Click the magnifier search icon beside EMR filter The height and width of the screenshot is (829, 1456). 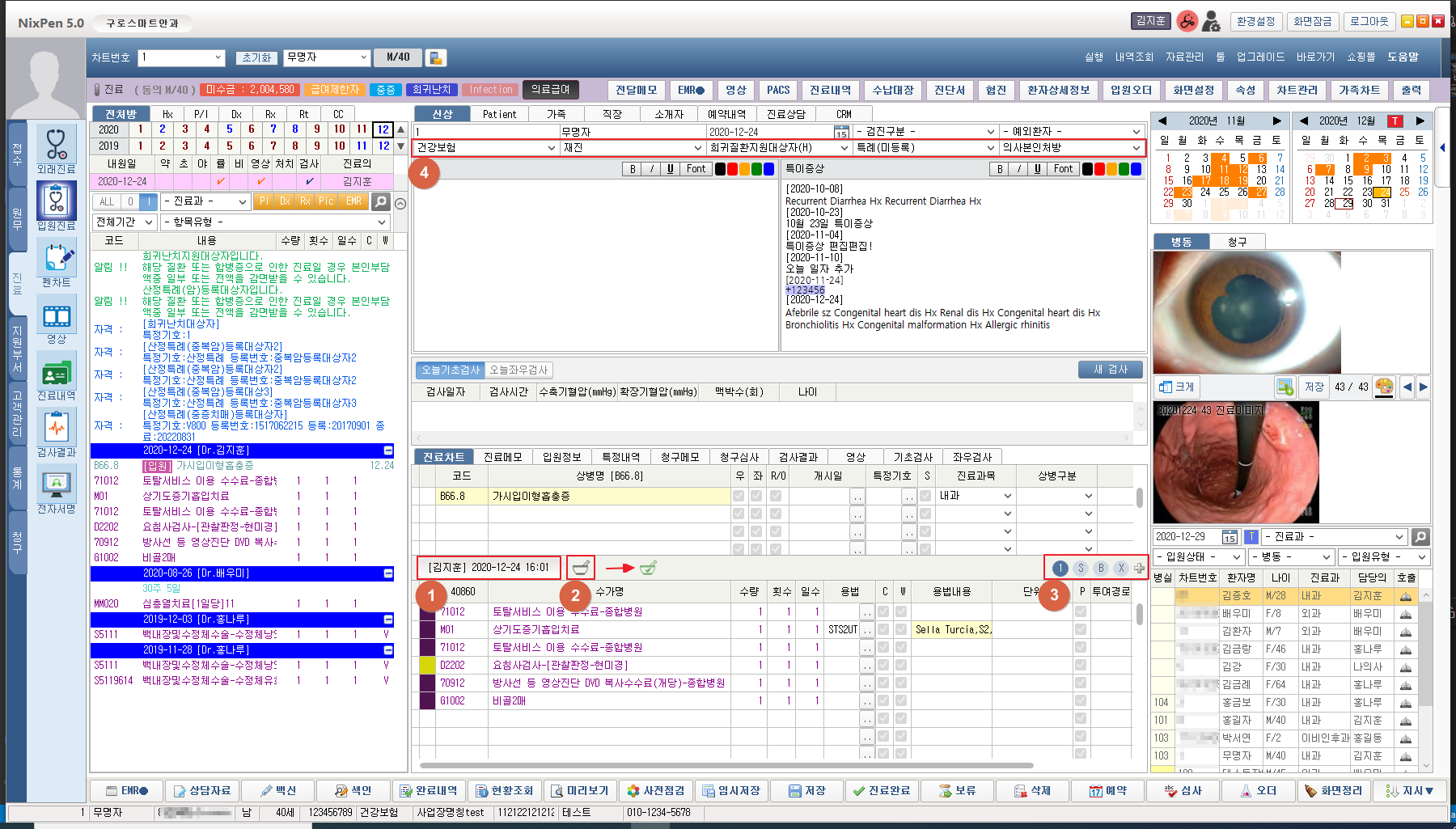[380, 201]
